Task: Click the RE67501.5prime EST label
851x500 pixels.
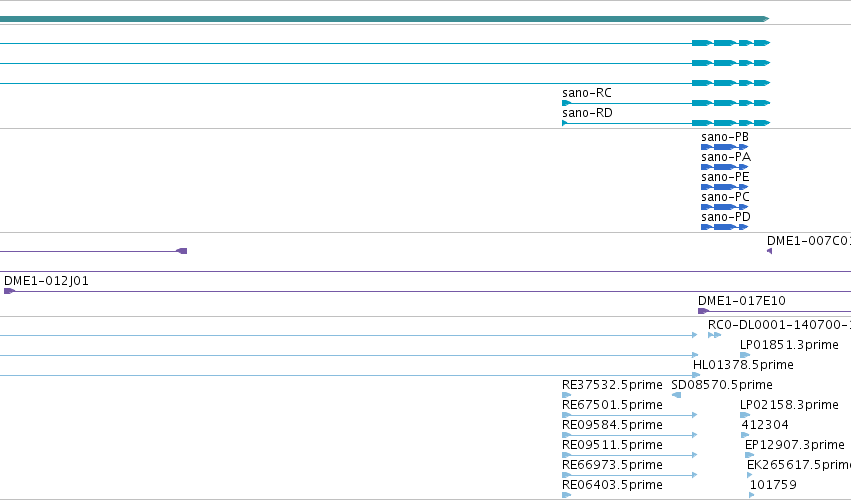Action: tap(612, 405)
